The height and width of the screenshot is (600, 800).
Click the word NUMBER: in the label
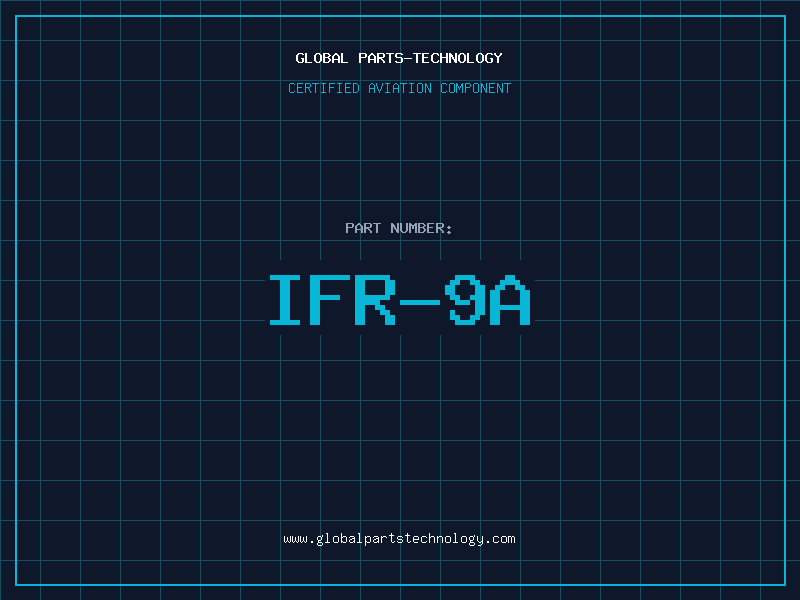pyautogui.click(x=421, y=228)
